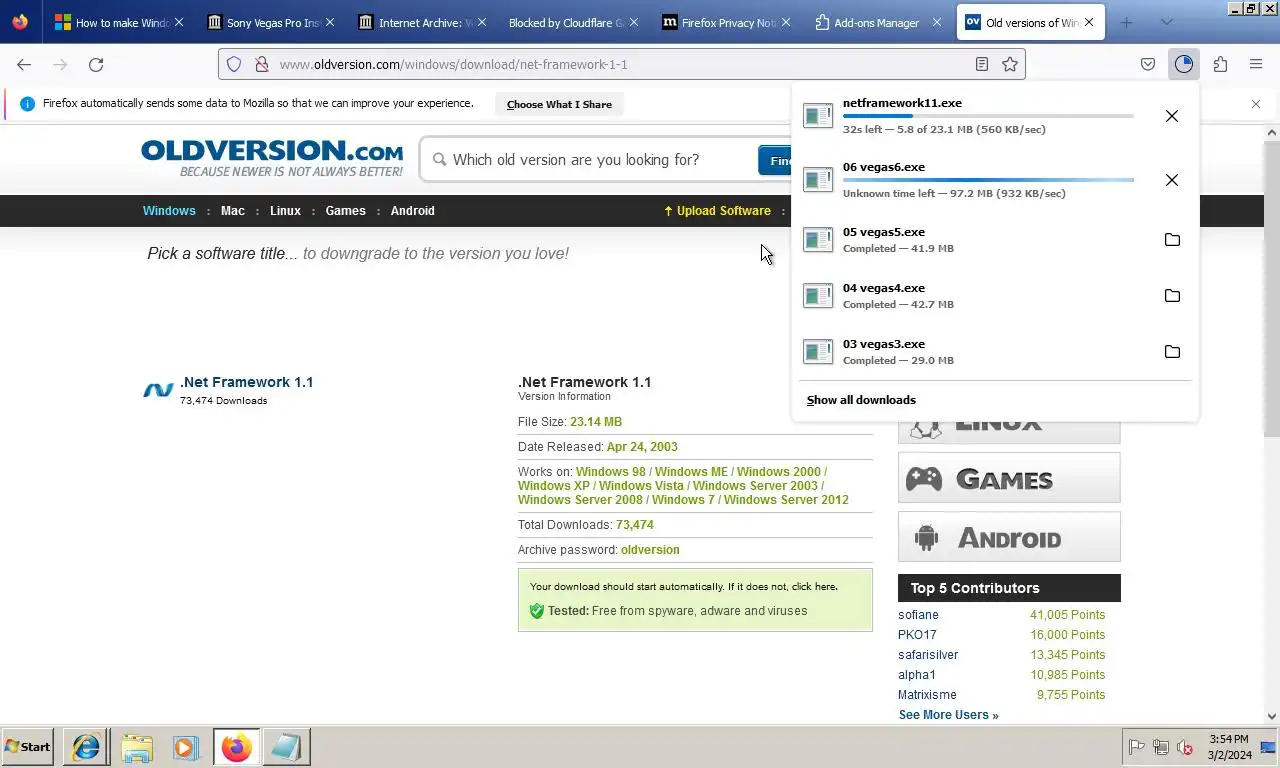Click the Firefox taskbar button

236,747
